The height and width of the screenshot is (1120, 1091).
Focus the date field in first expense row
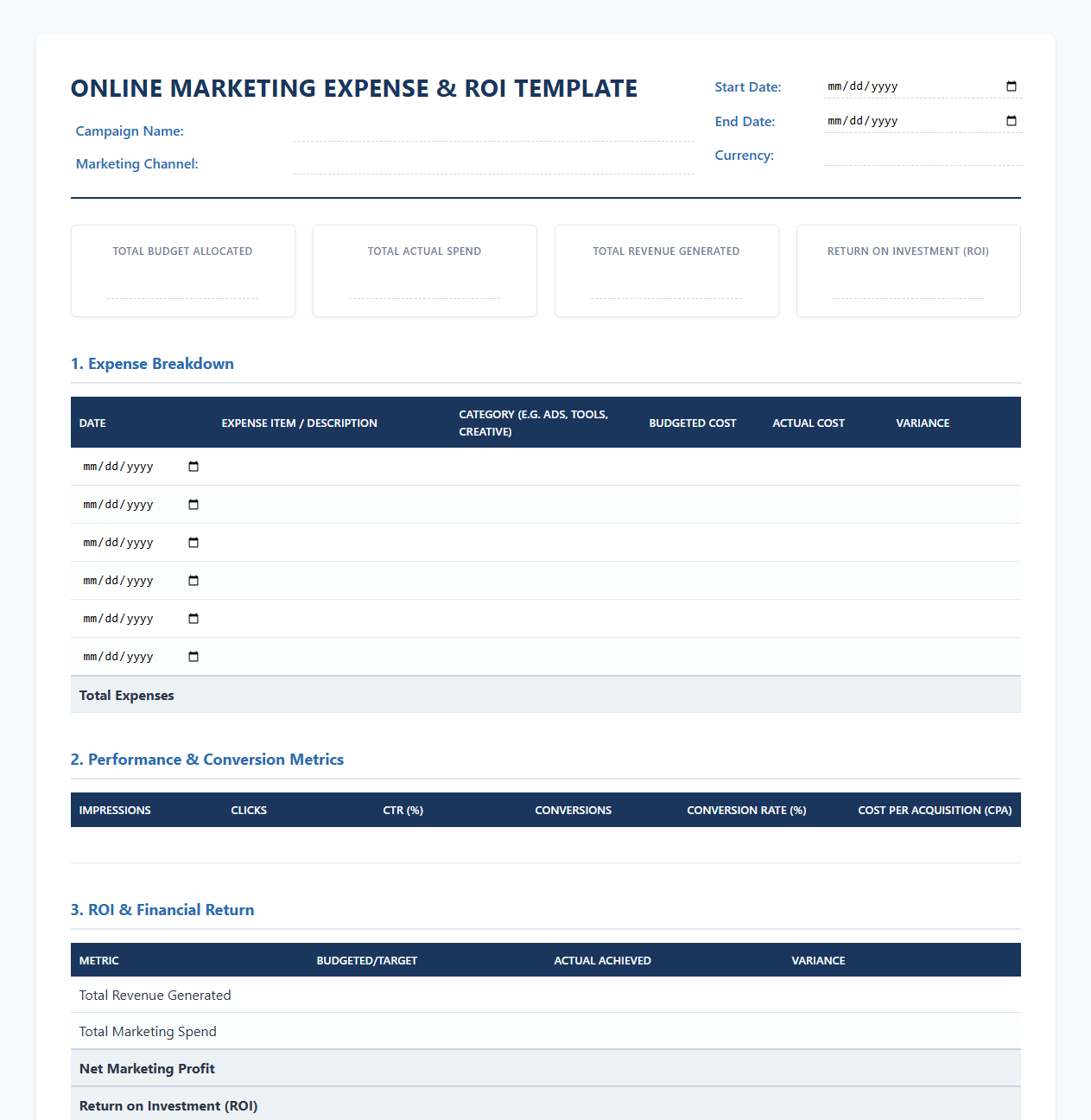point(142,467)
